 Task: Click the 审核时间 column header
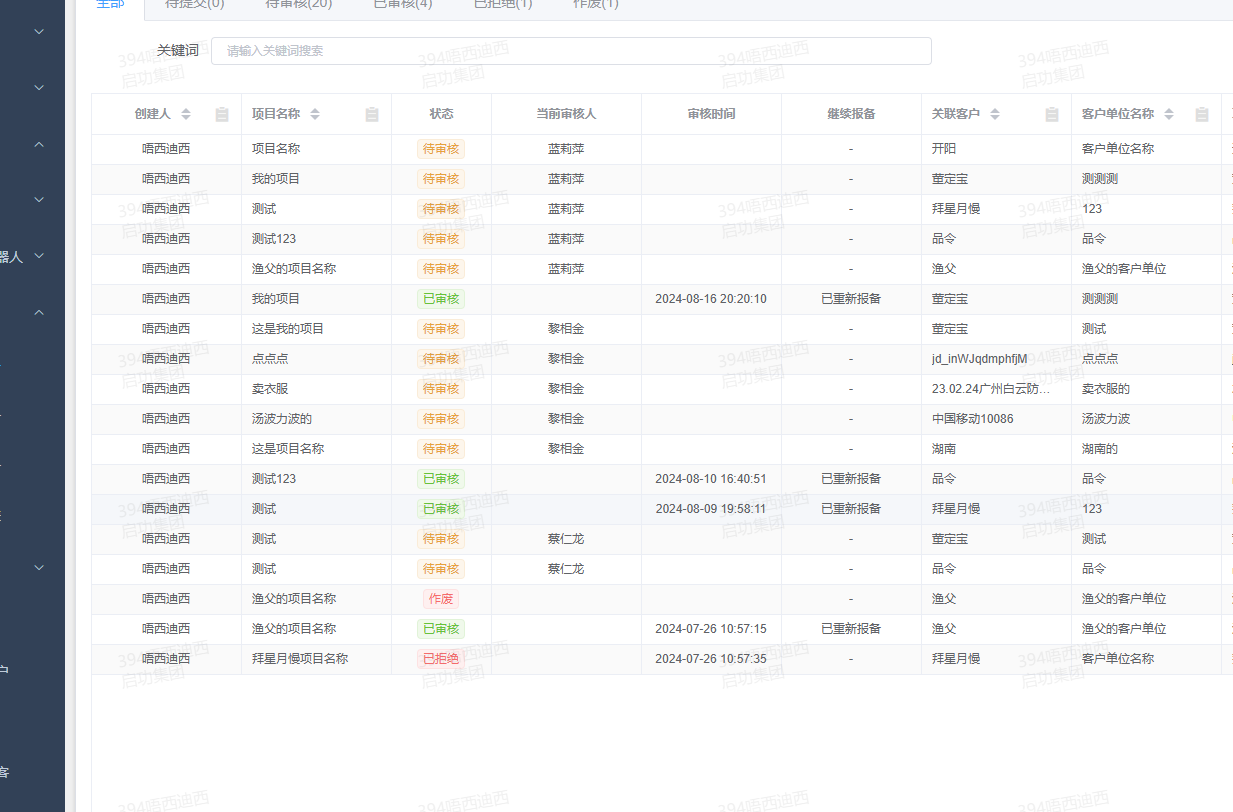pos(711,114)
